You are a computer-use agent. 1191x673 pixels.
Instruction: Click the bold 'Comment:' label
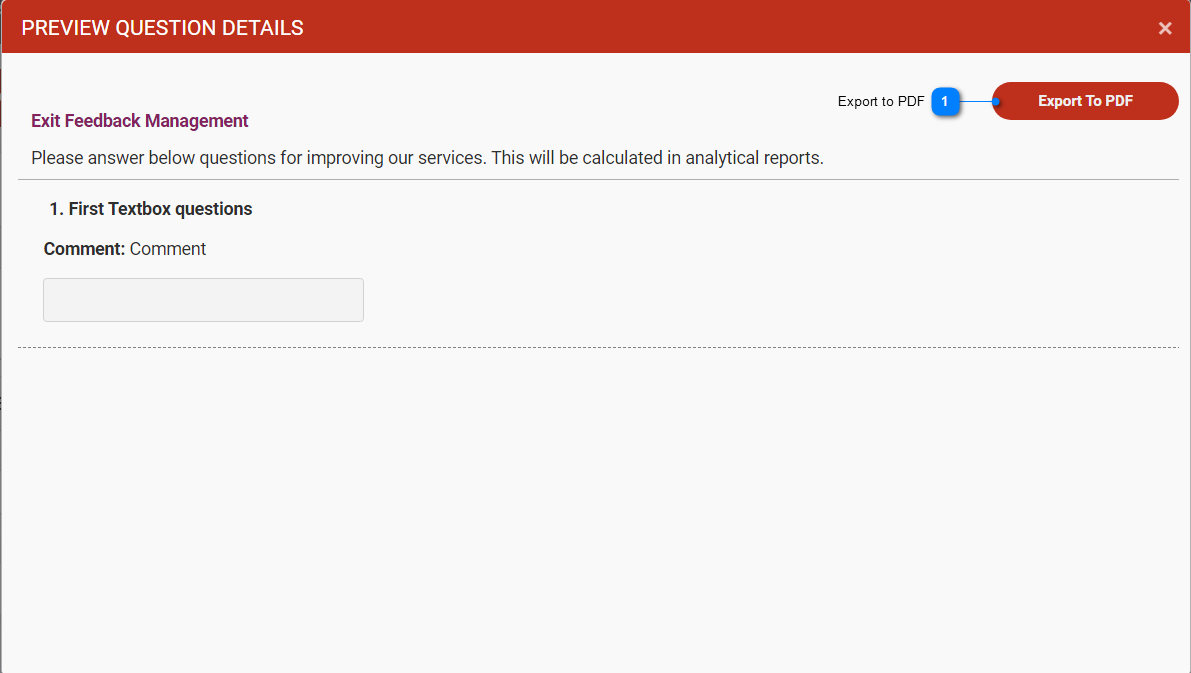84,249
